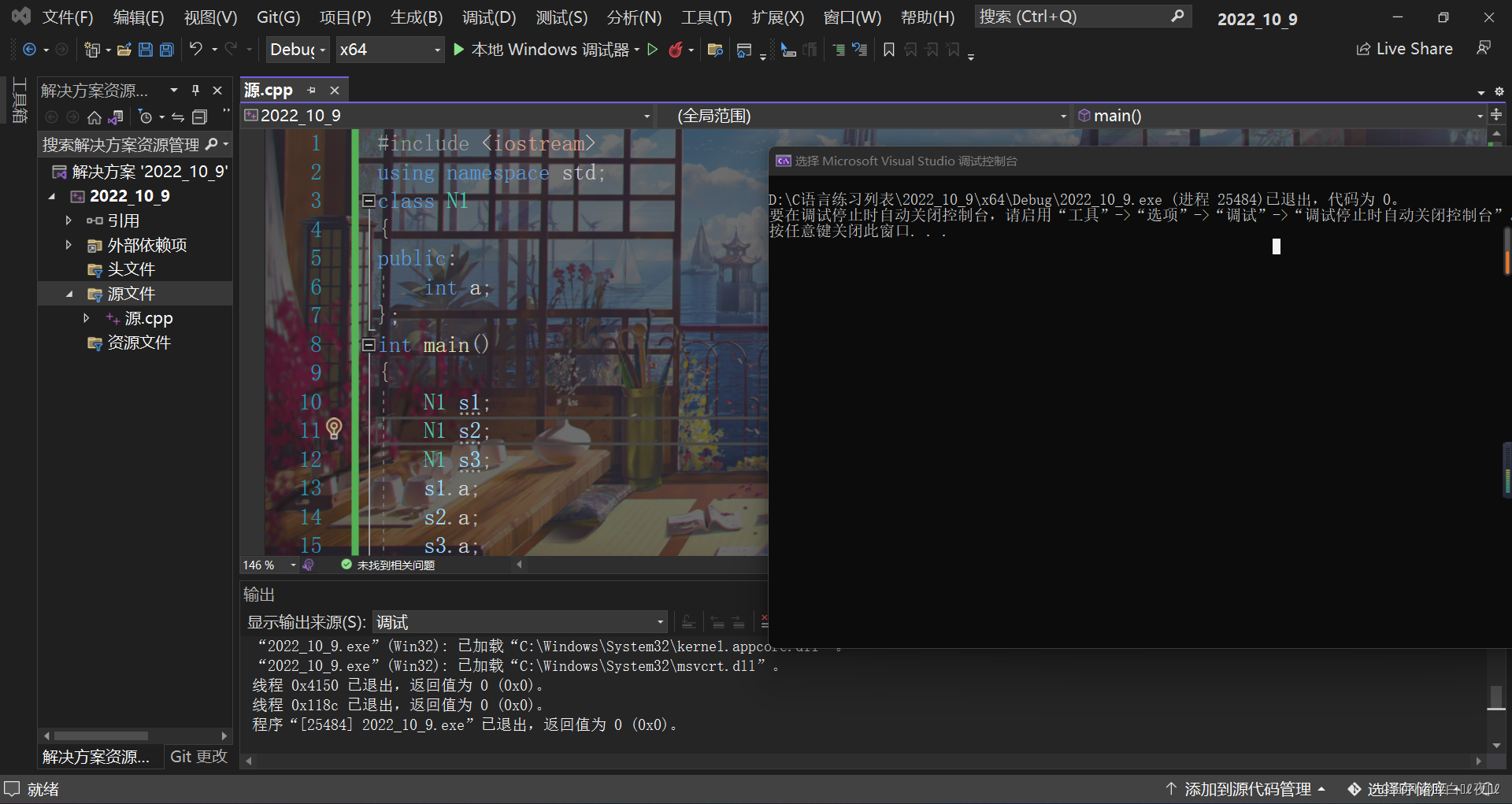Toggle the Solution Explorer auto-hide pin

pyautogui.click(x=196, y=91)
